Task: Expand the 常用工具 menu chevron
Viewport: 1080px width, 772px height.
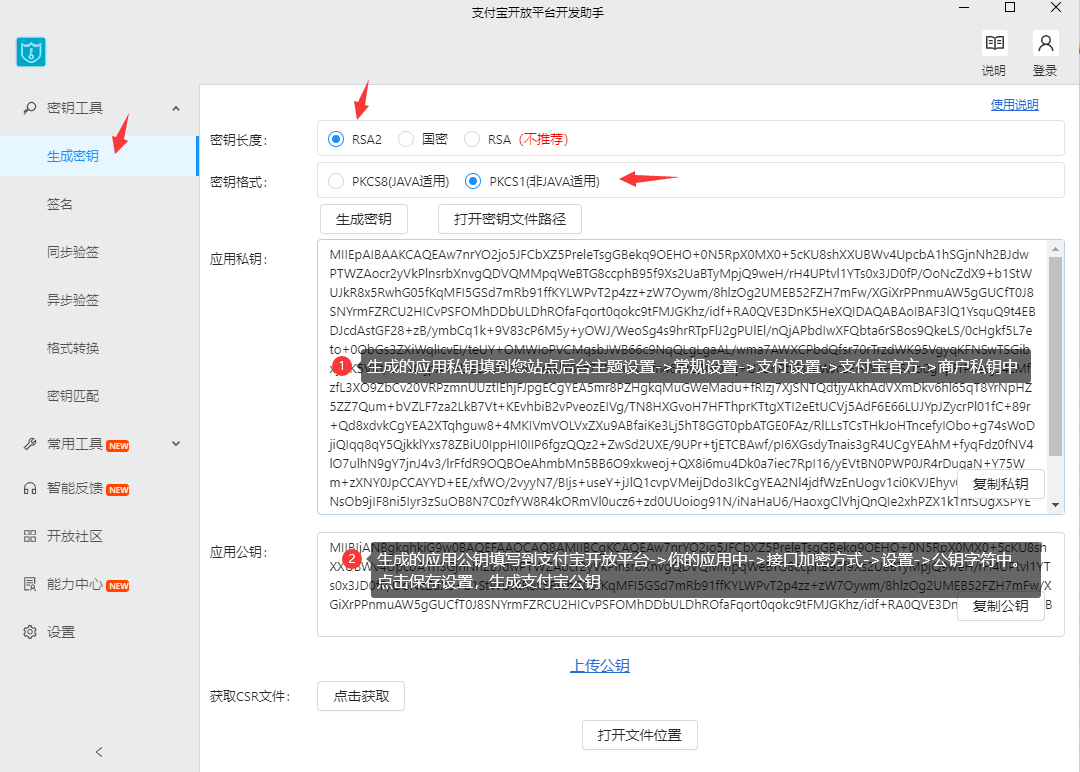Action: point(176,444)
